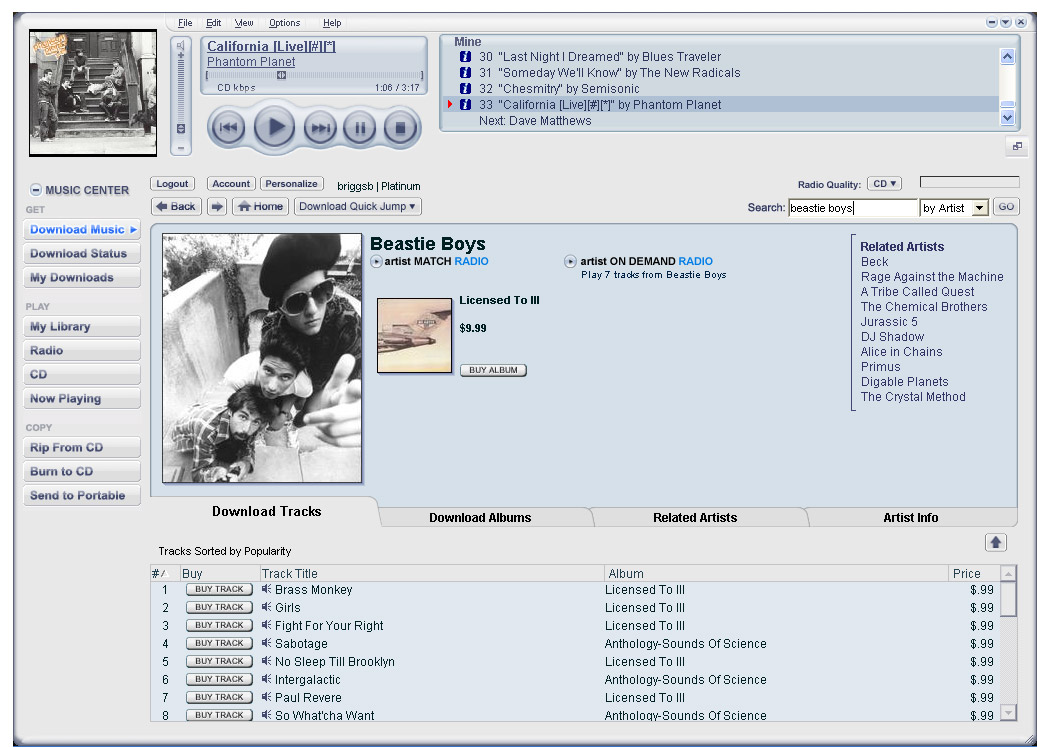Skip to the next track in player
Viewport: 1037px width, 747px height.
320,128
